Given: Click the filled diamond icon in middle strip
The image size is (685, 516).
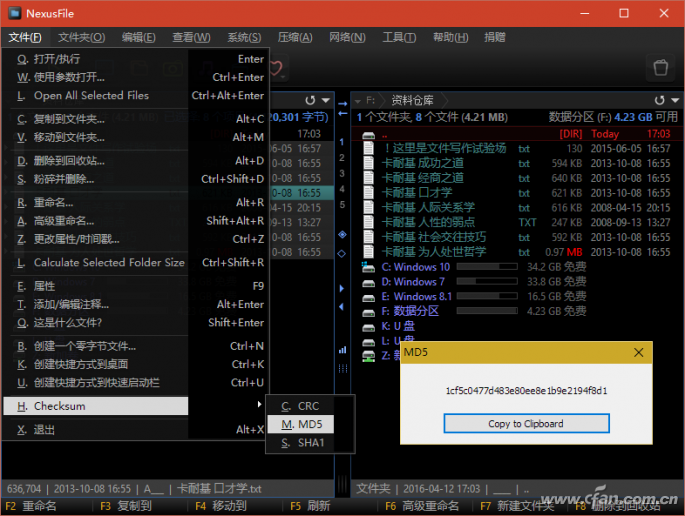Looking at the screenshot, I should 342,234.
